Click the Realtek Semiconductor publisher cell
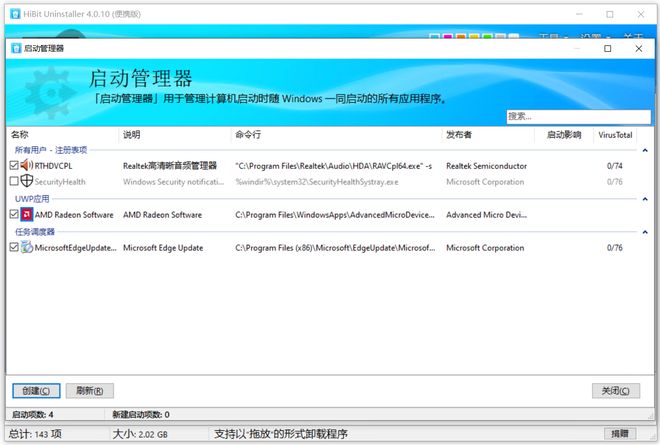Viewport: 660px width, 445px height. pyautogui.click(x=487, y=166)
